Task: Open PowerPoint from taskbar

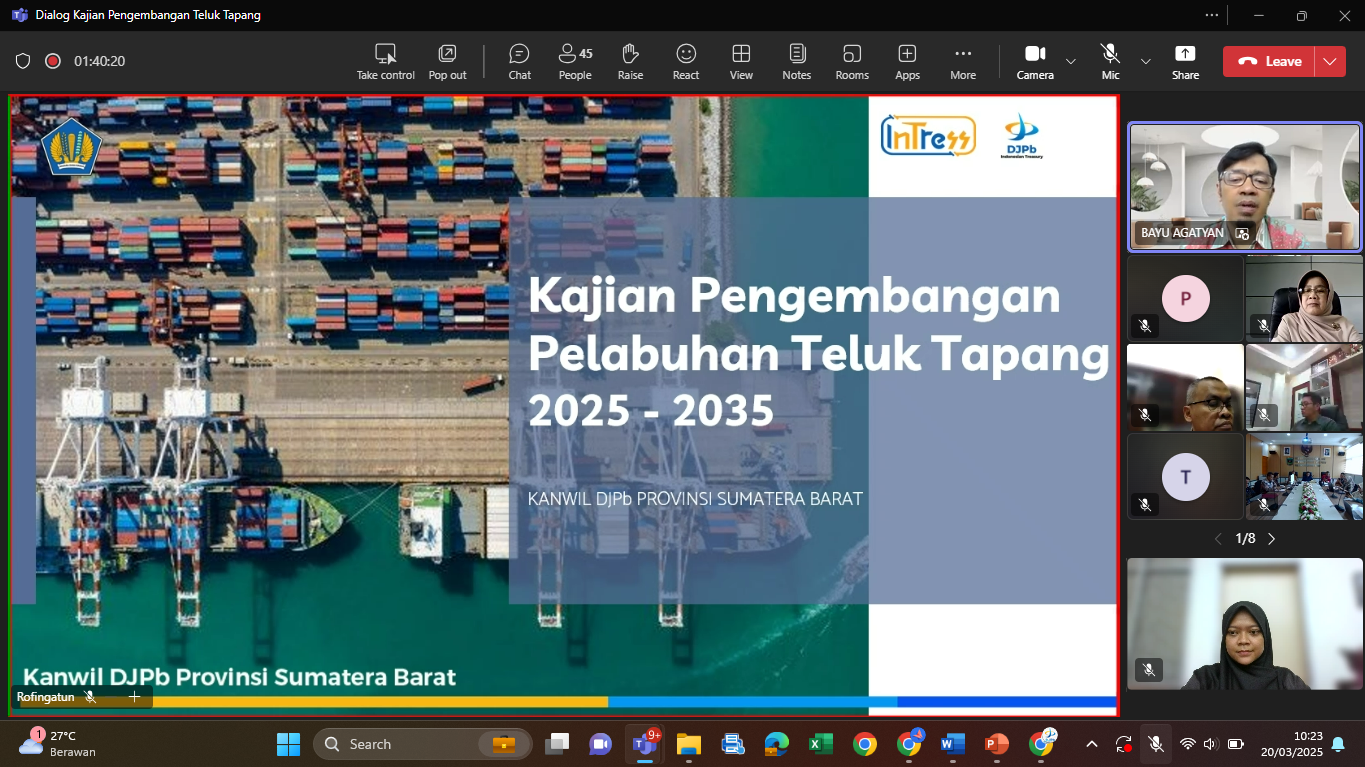Action: pyautogui.click(x=997, y=744)
